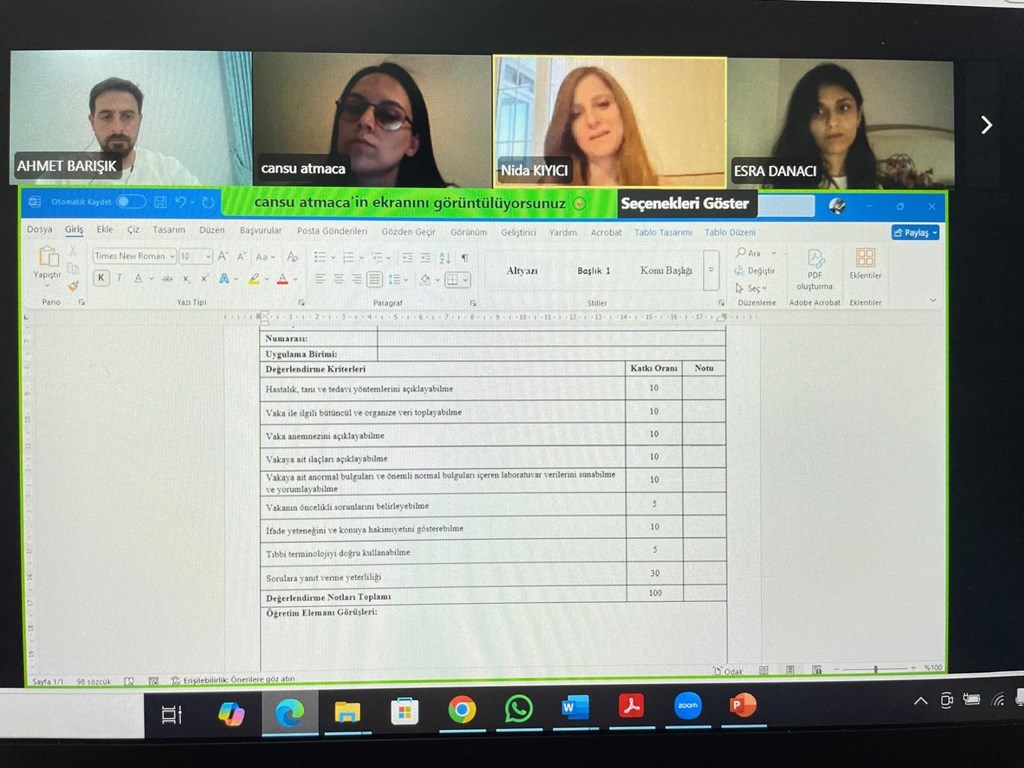Click the Zoom icon in taskbar
The width and height of the screenshot is (1024, 768).
(x=687, y=706)
